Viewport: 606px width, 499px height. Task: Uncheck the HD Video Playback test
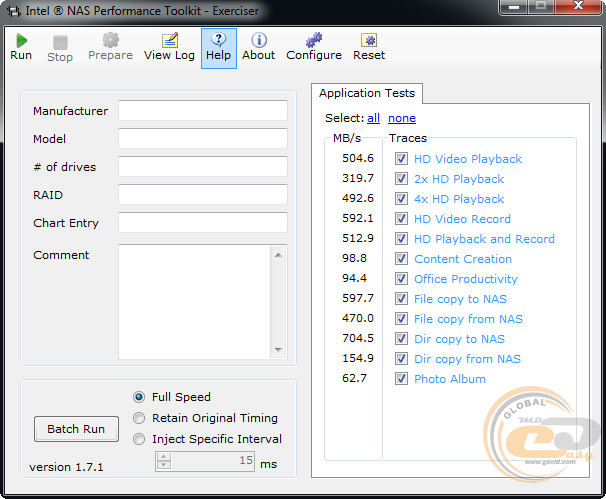tap(401, 158)
